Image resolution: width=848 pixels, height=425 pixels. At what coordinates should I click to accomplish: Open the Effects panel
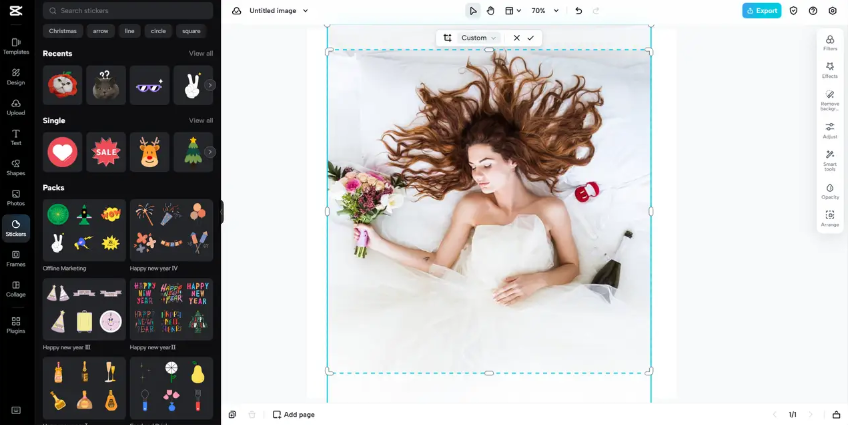click(830, 70)
